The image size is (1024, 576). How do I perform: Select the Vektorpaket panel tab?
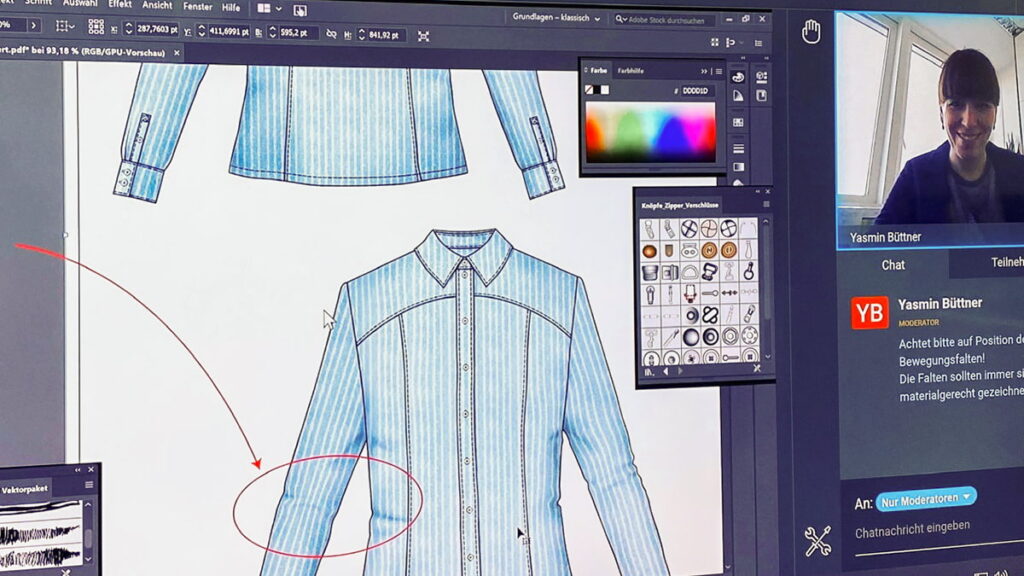(24, 489)
